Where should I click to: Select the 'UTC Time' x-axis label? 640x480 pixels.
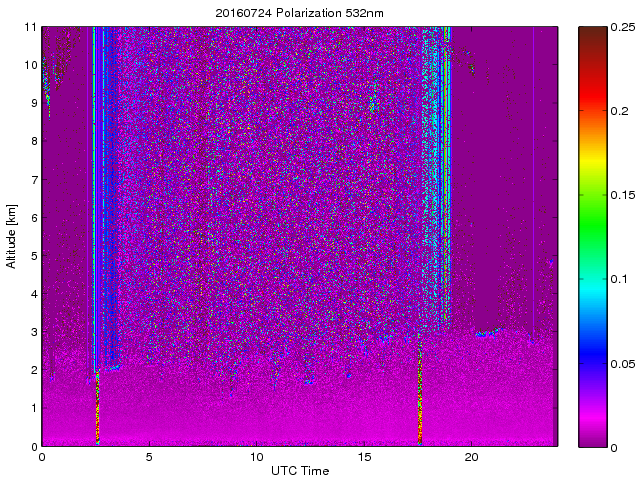point(299,470)
